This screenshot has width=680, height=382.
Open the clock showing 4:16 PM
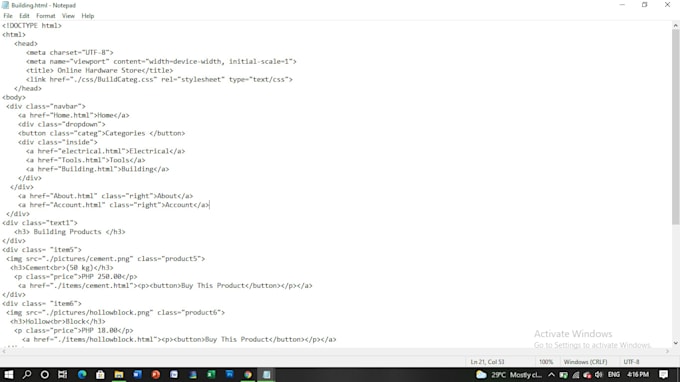coord(638,375)
